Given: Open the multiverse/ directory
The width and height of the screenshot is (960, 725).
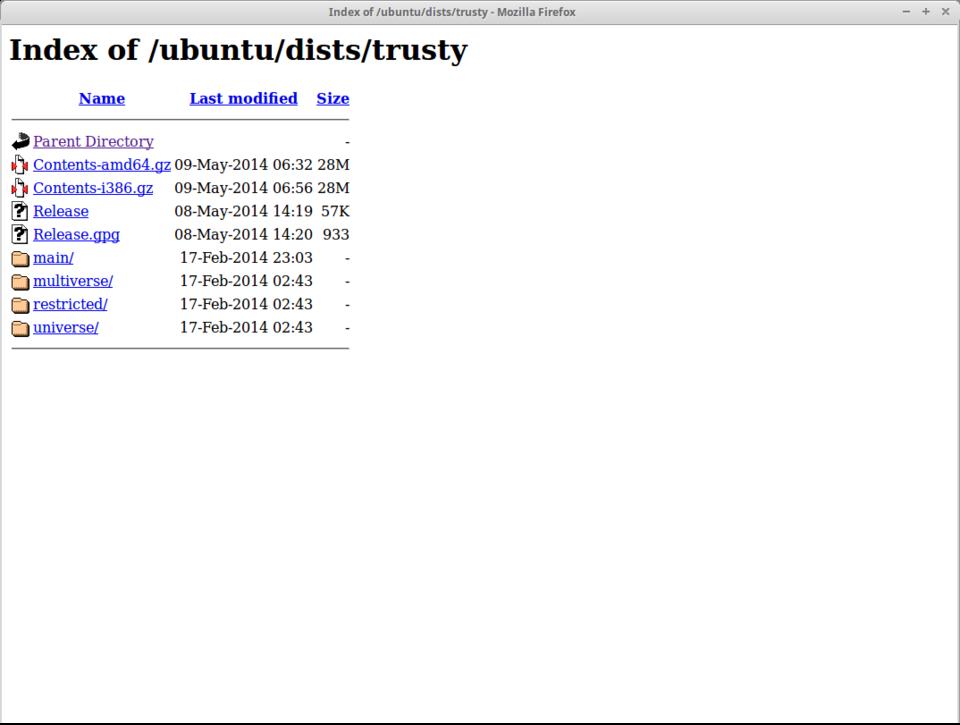Looking at the screenshot, I should click(x=73, y=281).
